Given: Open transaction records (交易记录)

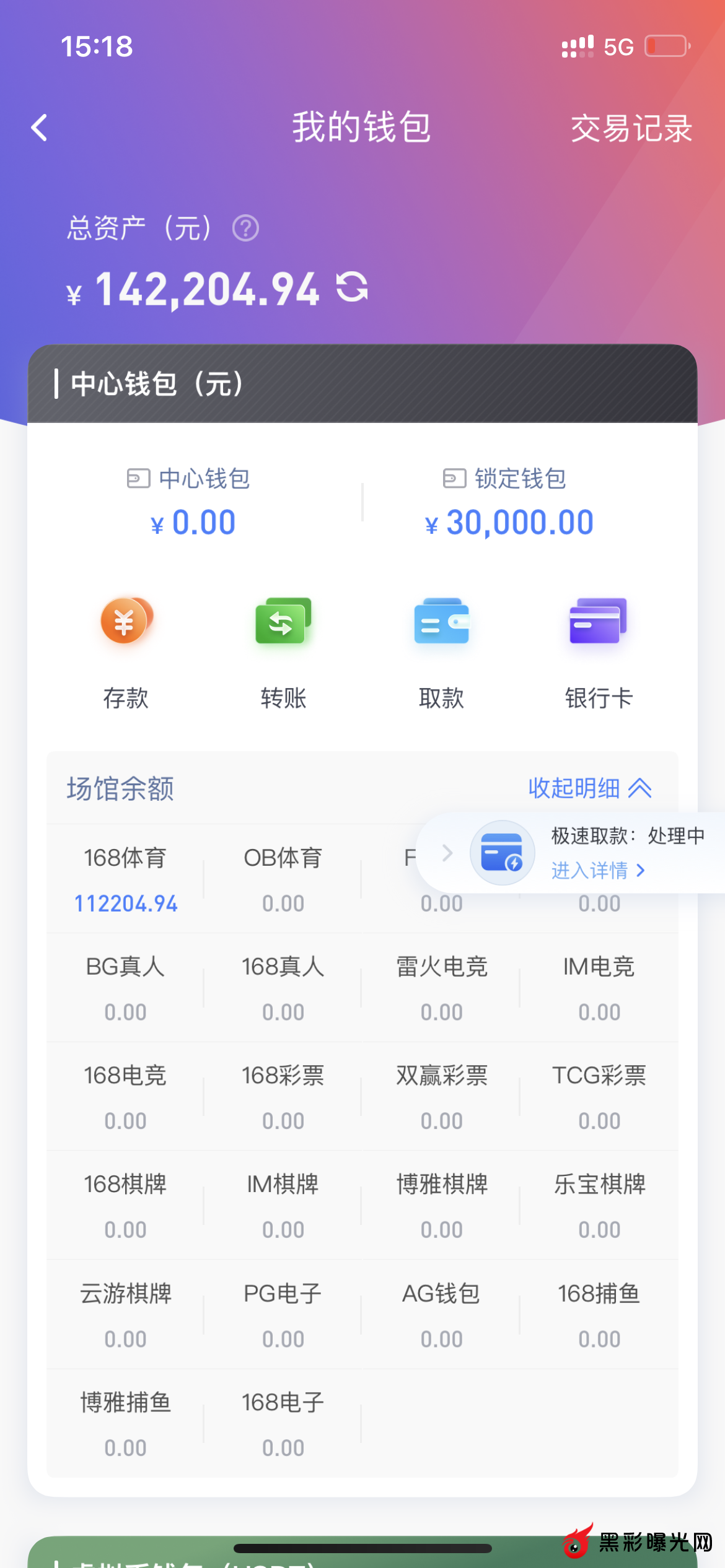Looking at the screenshot, I should (631, 129).
